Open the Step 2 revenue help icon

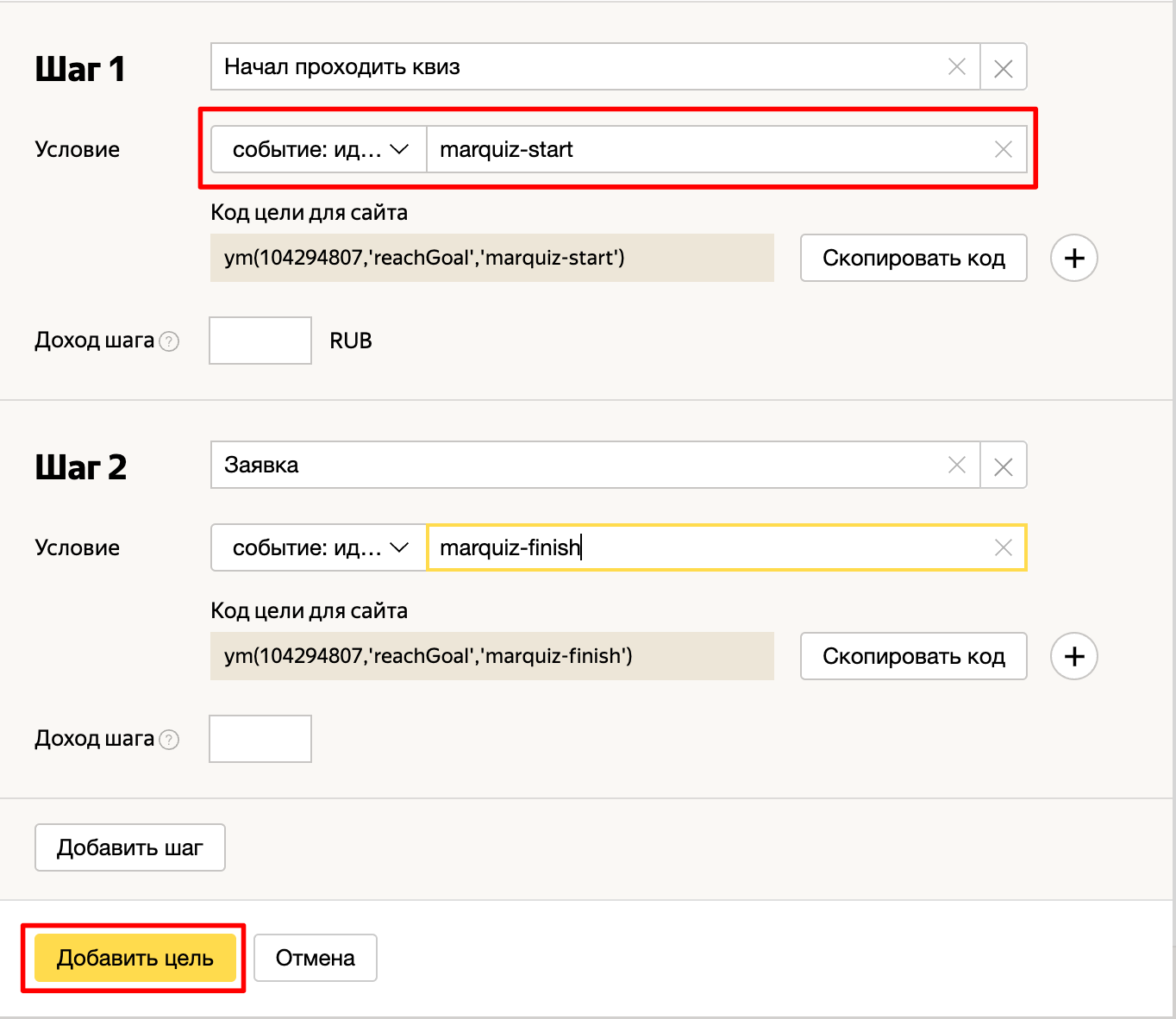point(170,740)
